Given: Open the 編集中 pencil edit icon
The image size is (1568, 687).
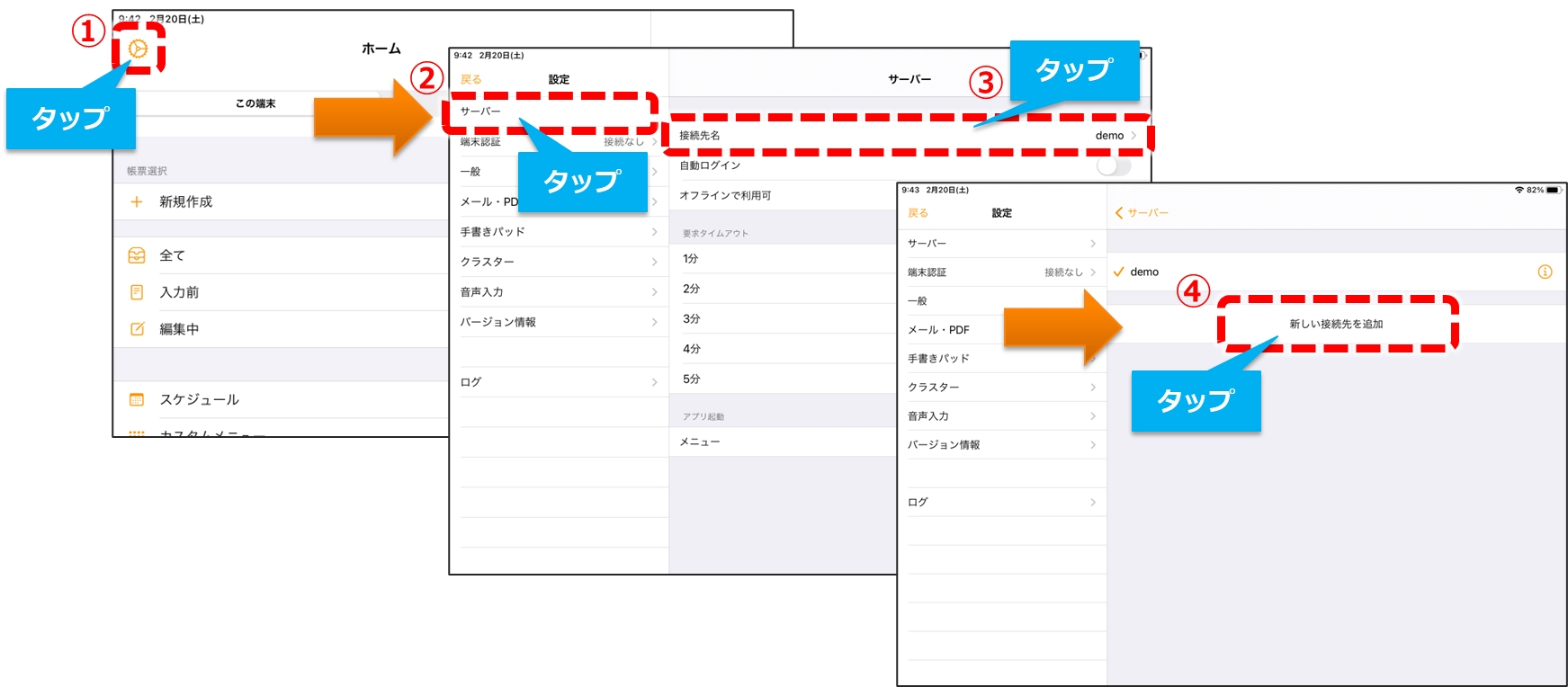Looking at the screenshot, I should click(137, 329).
